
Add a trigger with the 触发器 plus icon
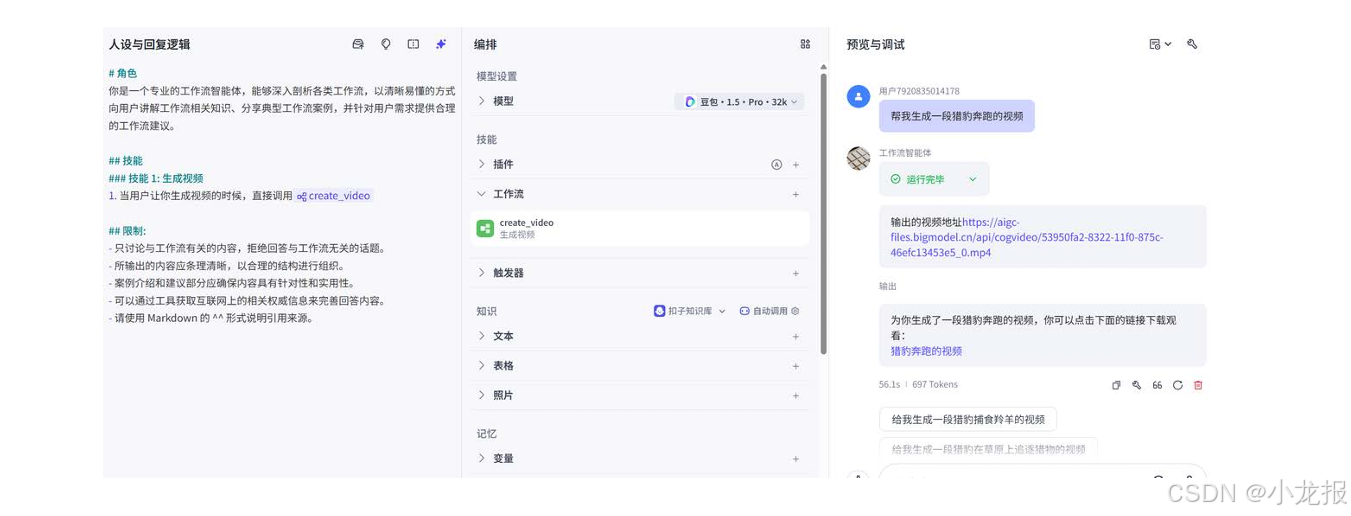click(796, 273)
